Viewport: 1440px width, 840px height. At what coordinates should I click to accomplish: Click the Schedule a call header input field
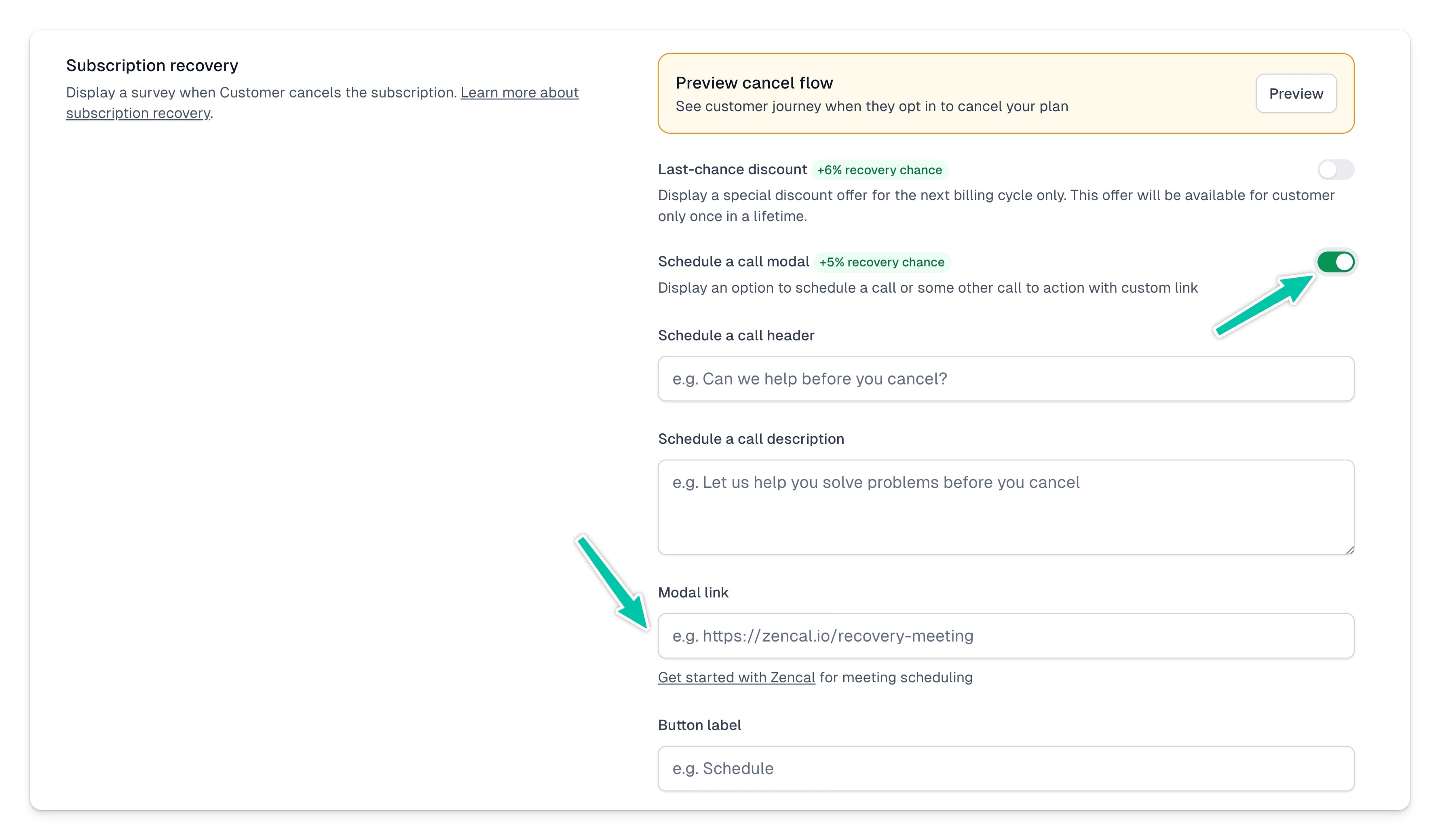pyautogui.click(x=1006, y=378)
